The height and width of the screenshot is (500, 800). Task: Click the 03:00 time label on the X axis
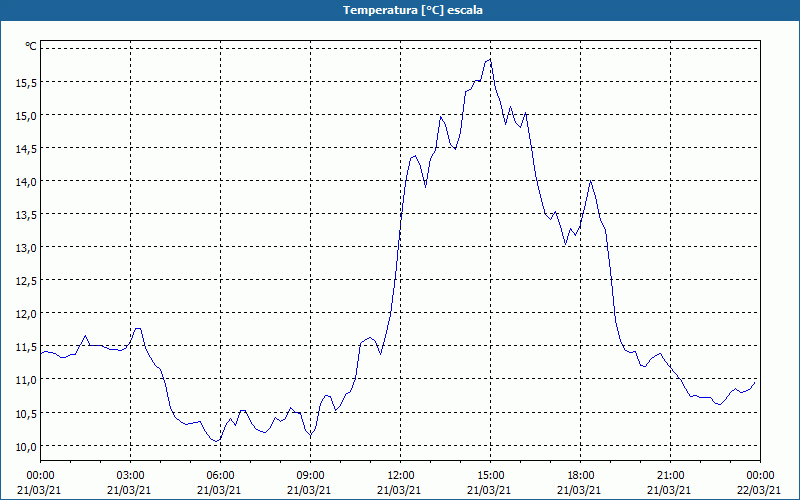click(131, 476)
